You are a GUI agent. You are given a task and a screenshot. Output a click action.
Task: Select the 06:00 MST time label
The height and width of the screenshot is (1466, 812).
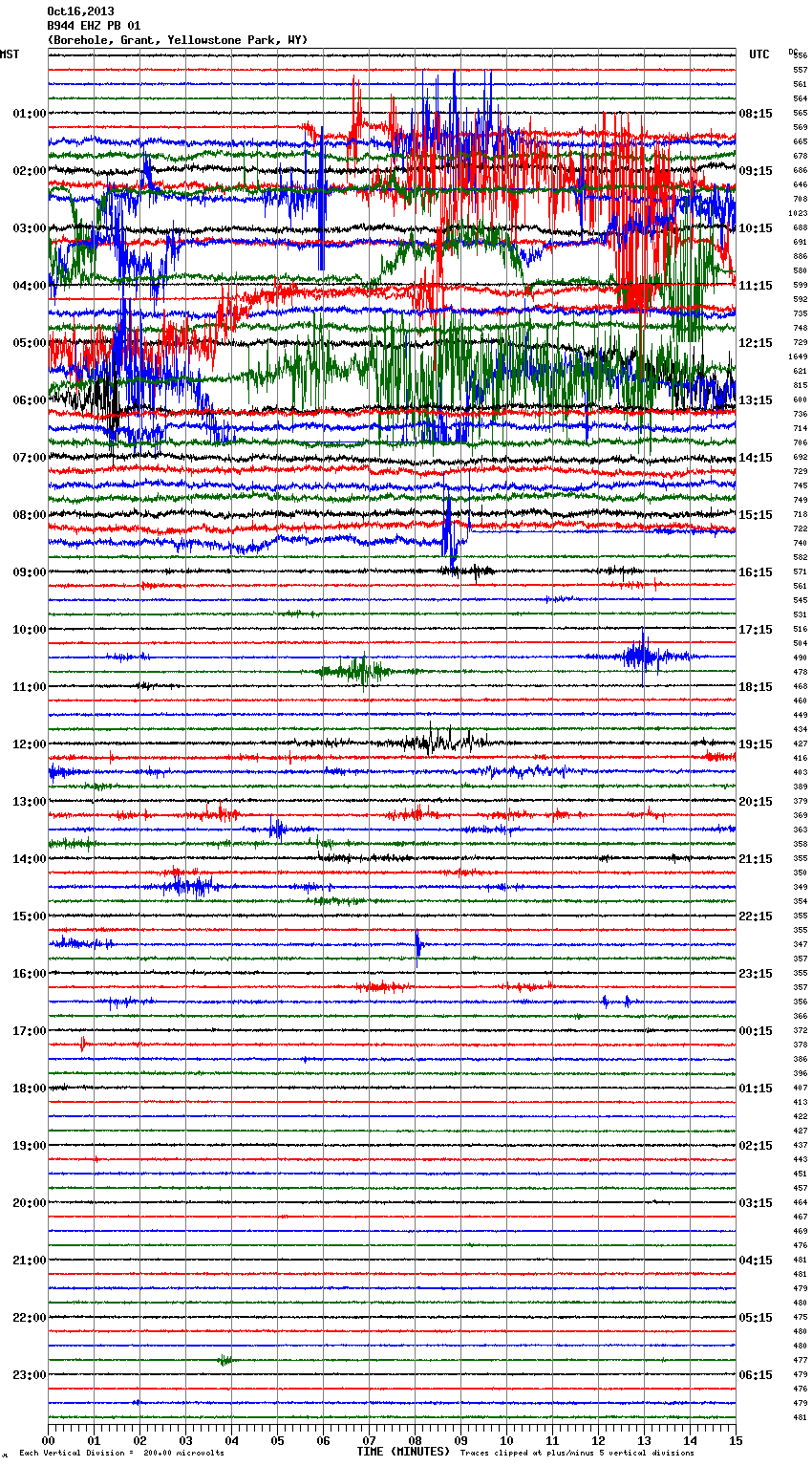(30, 400)
